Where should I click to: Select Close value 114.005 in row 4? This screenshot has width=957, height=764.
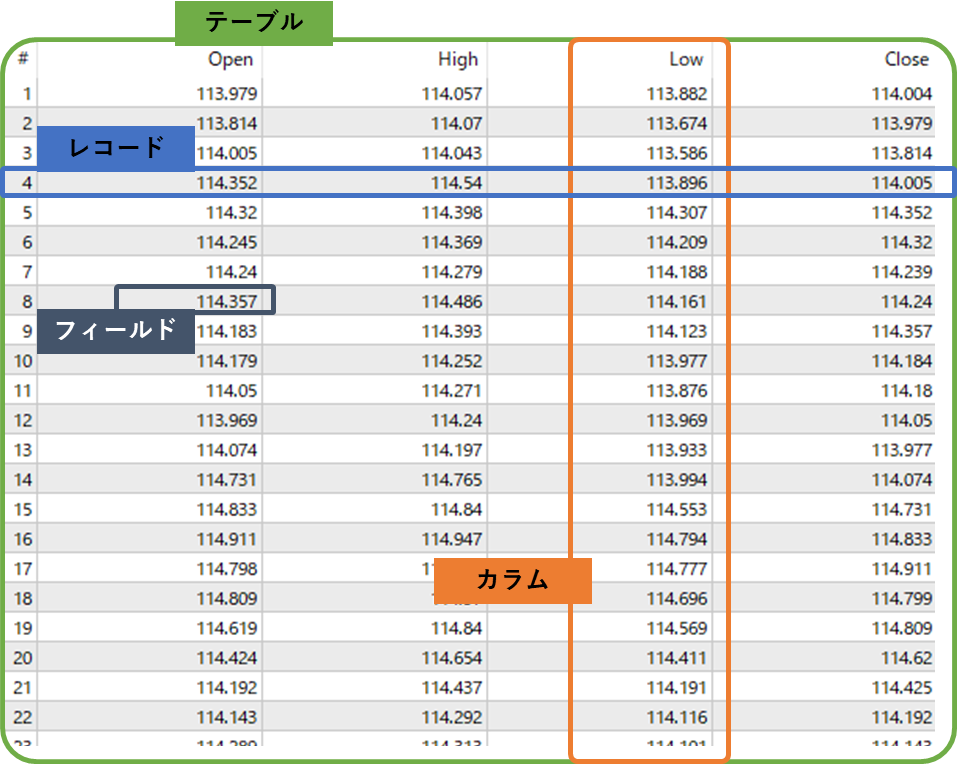(x=902, y=183)
